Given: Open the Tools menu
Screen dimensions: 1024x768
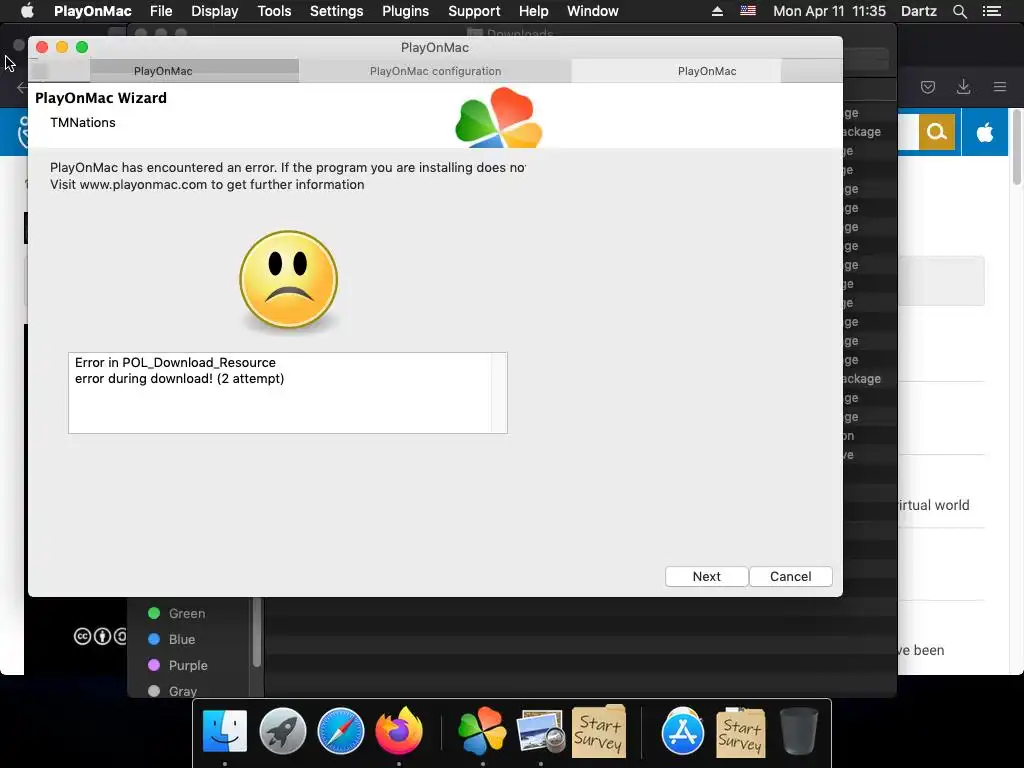Looking at the screenshot, I should pyautogui.click(x=274, y=11).
